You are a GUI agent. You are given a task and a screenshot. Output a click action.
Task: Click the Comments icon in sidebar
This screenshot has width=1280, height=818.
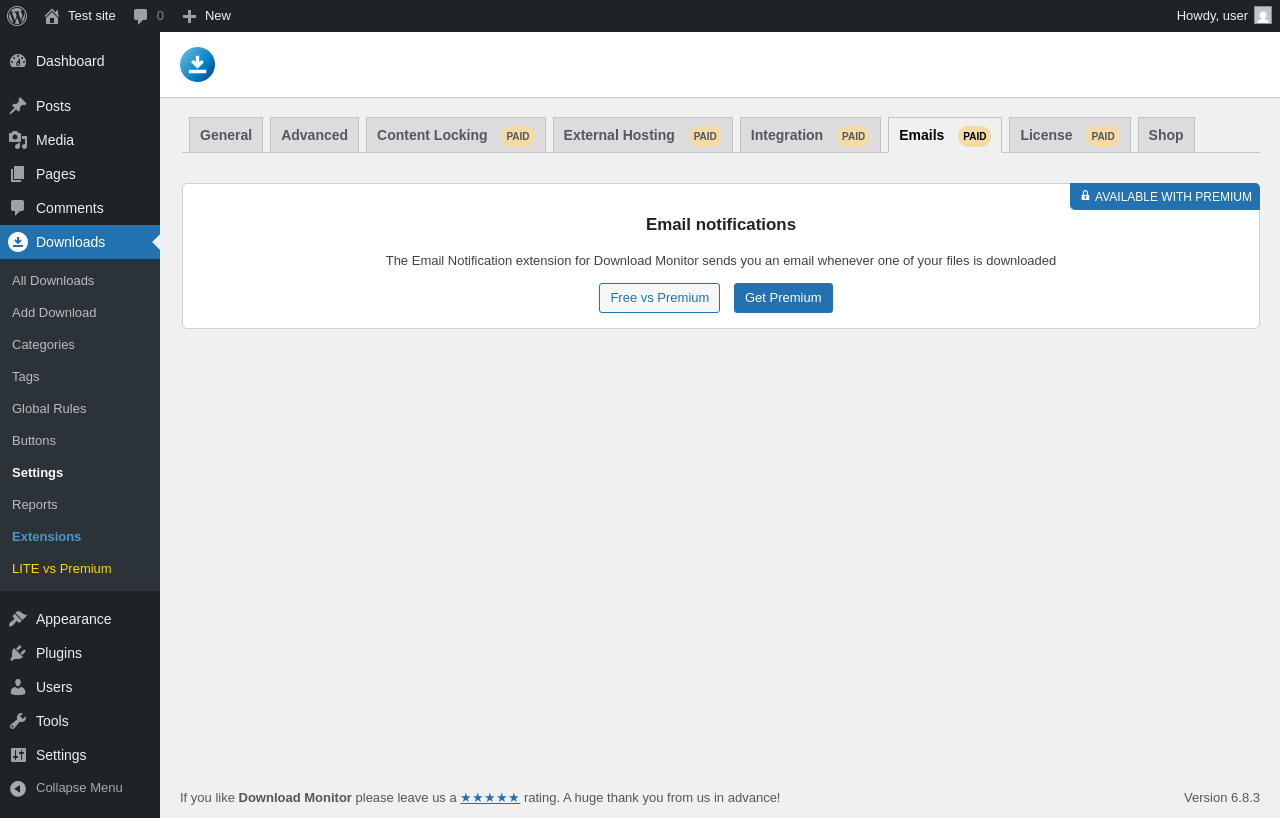[18, 208]
